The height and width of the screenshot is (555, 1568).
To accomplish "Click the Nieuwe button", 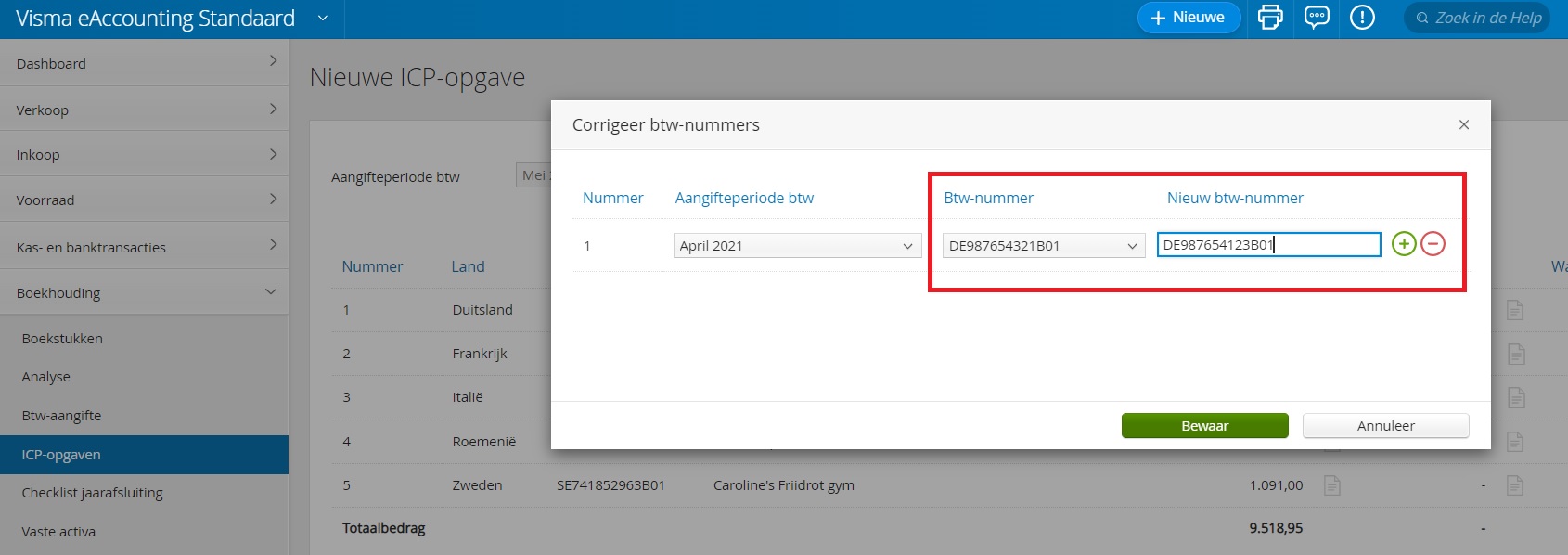I will click(1189, 18).
